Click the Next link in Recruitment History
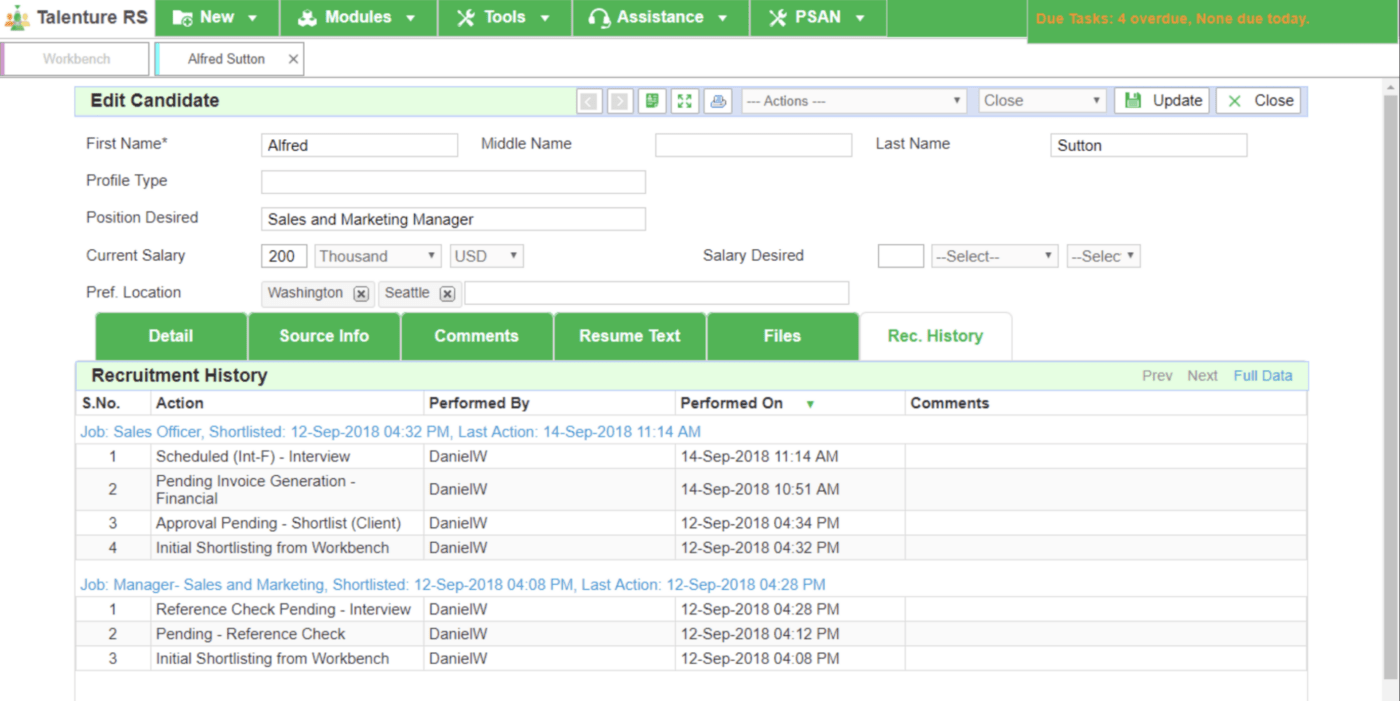The width and height of the screenshot is (1400, 701). [1202, 376]
